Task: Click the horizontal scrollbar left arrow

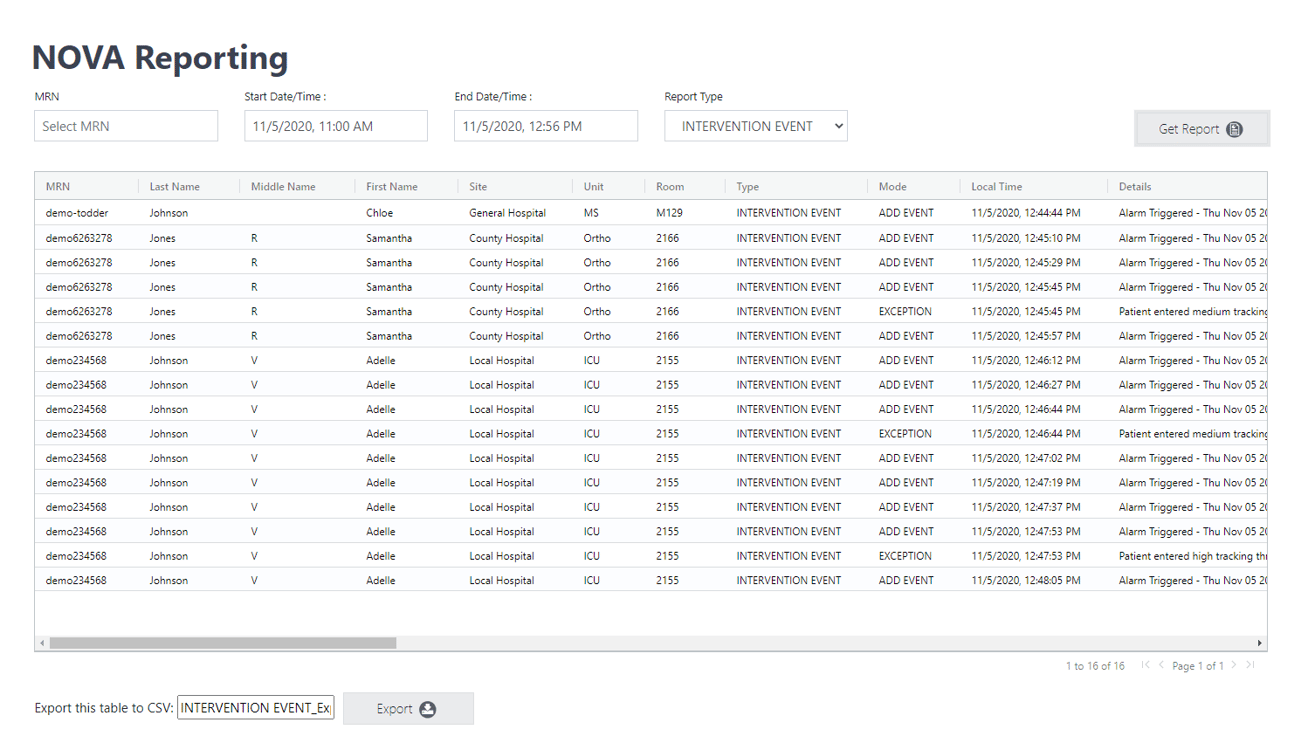Action: (x=42, y=643)
